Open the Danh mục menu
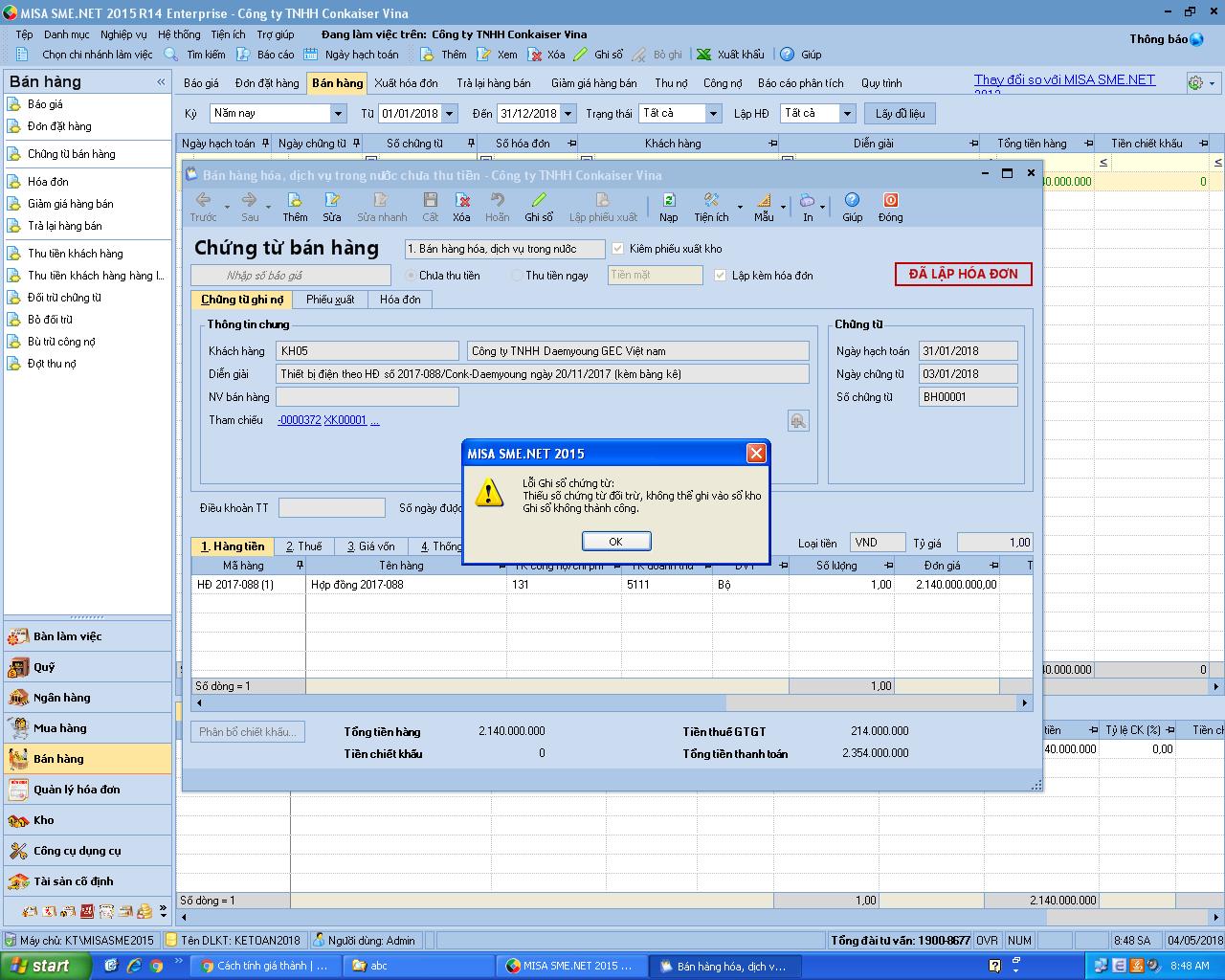The height and width of the screenshot is (980, 1225). pos(67,34)
